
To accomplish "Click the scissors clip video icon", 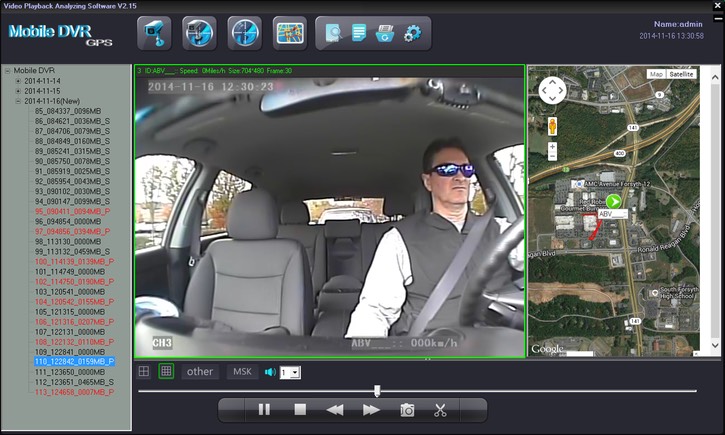I will tap(440, 410).
